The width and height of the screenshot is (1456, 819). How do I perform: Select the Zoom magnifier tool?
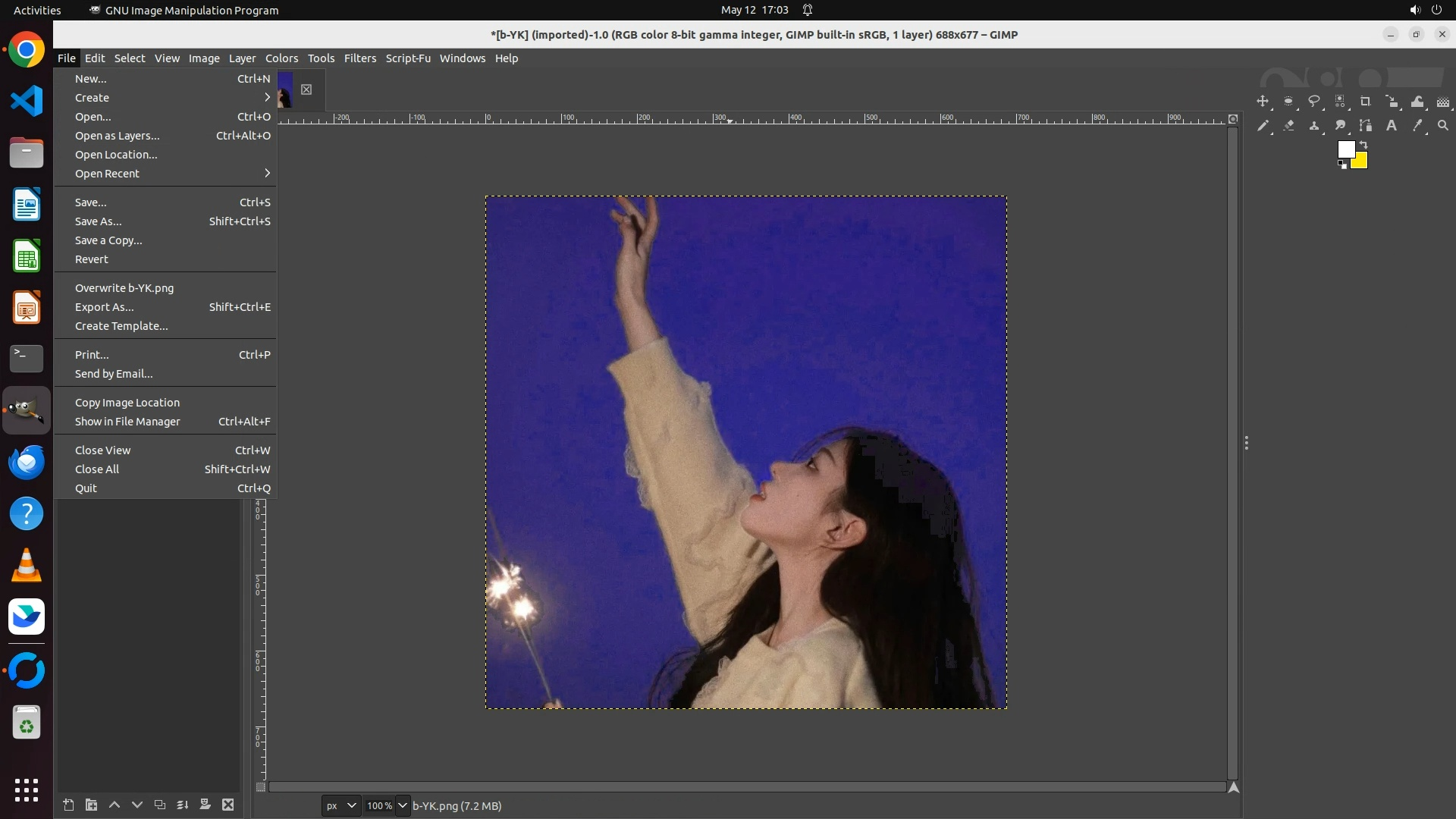click(1443, 126)
